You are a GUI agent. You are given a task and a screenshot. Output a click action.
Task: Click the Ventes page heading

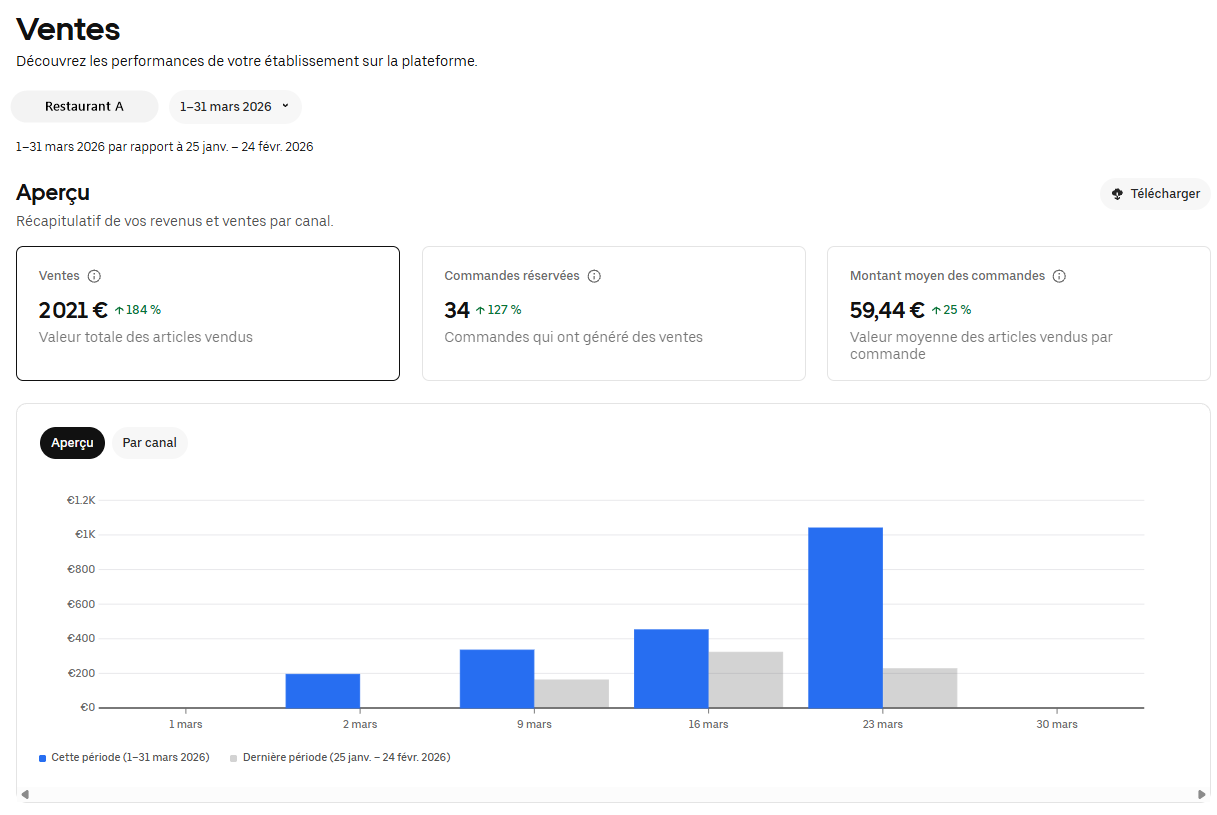[68, 29]
